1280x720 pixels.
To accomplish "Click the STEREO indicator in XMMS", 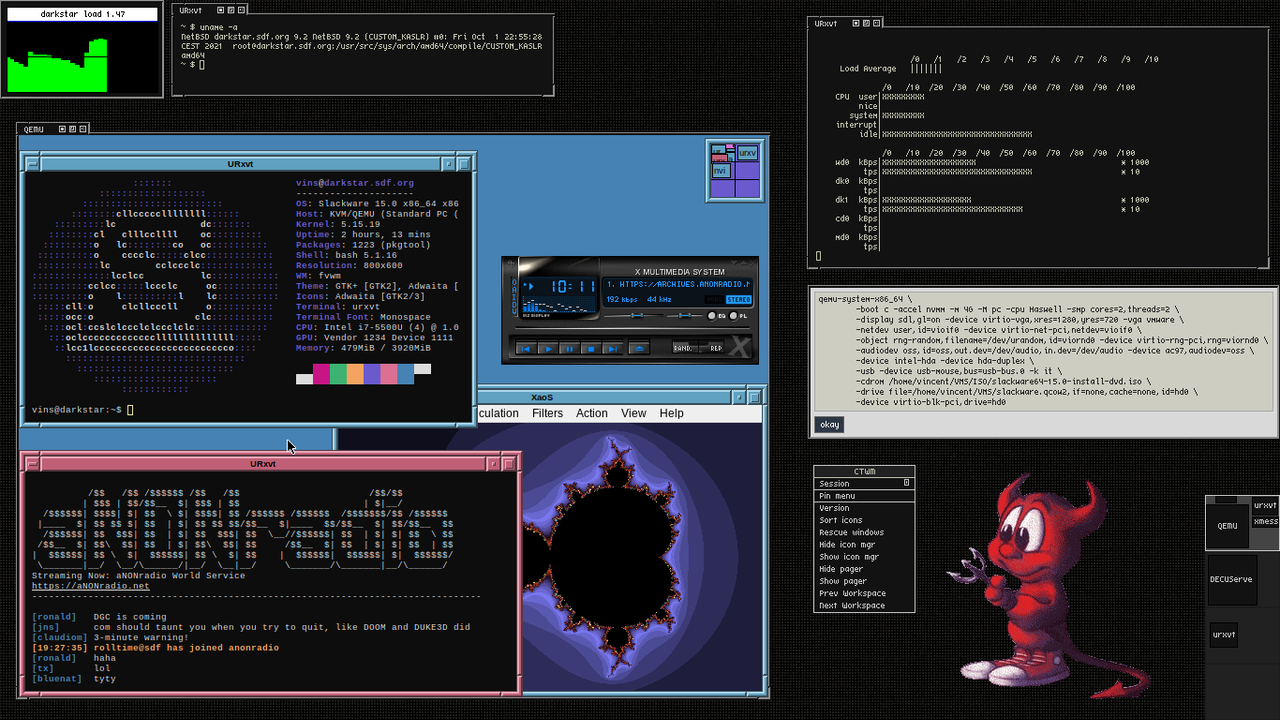I will click(739, 299).
